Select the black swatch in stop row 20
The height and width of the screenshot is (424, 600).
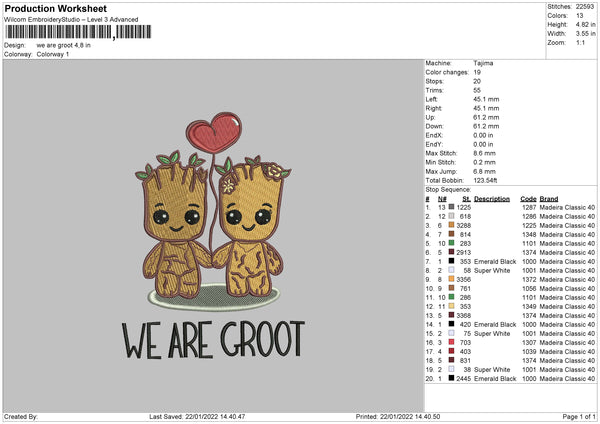pos(452,378)
